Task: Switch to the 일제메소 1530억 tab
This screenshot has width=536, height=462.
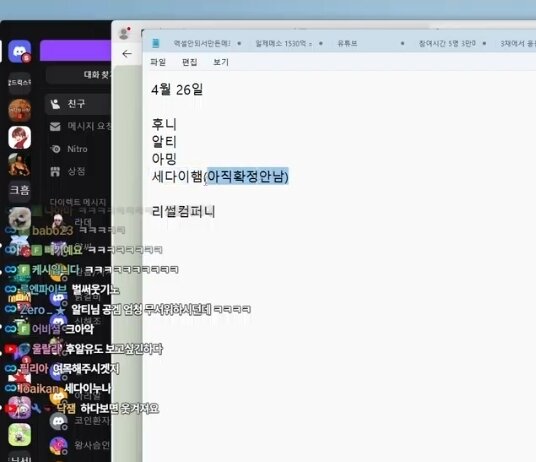Action: [284, 43]
